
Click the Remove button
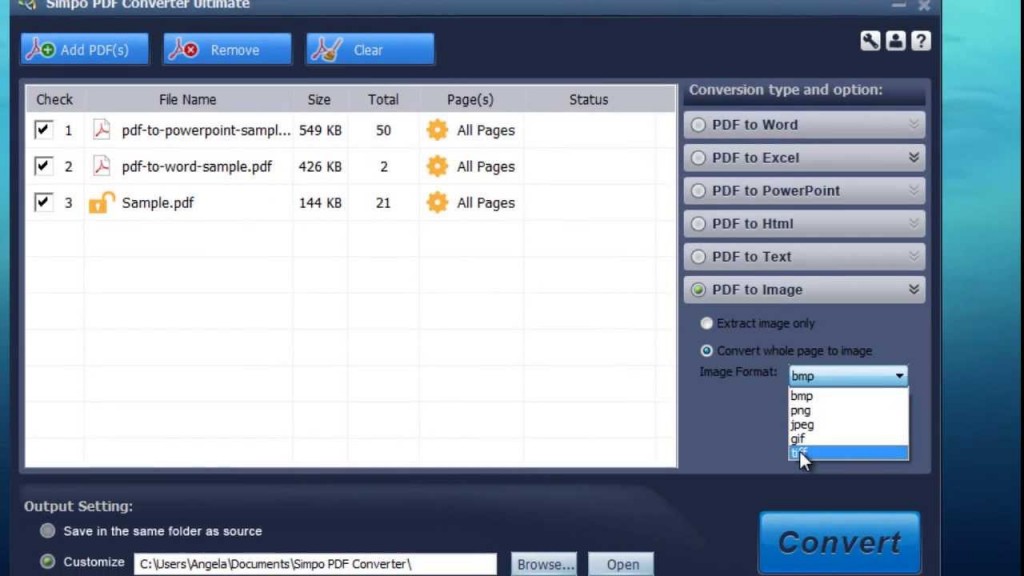[227, 50]
